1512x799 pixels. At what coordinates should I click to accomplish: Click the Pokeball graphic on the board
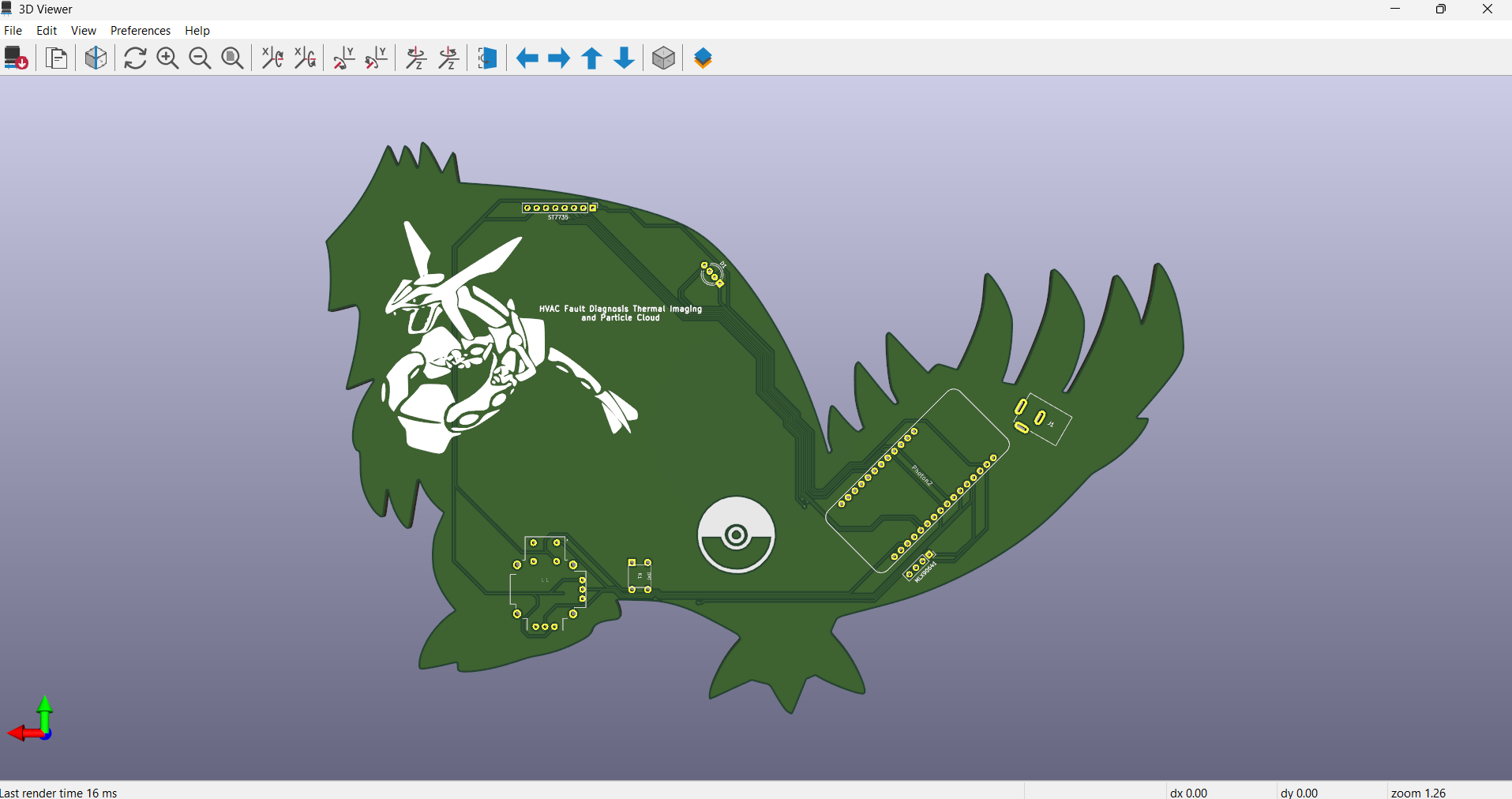pos(736,535)
